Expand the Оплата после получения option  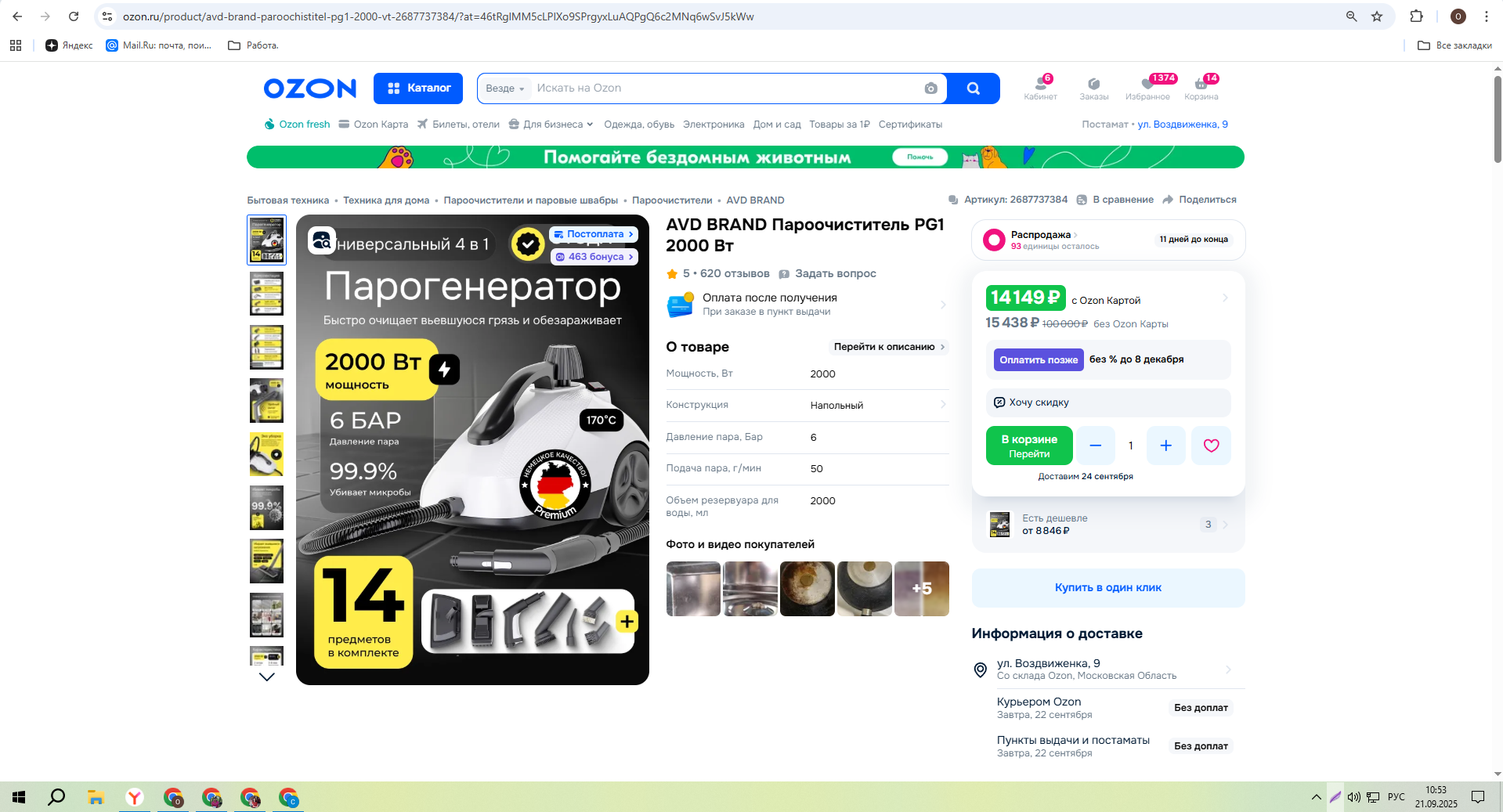pyautogui.click(x=808, y=304)
